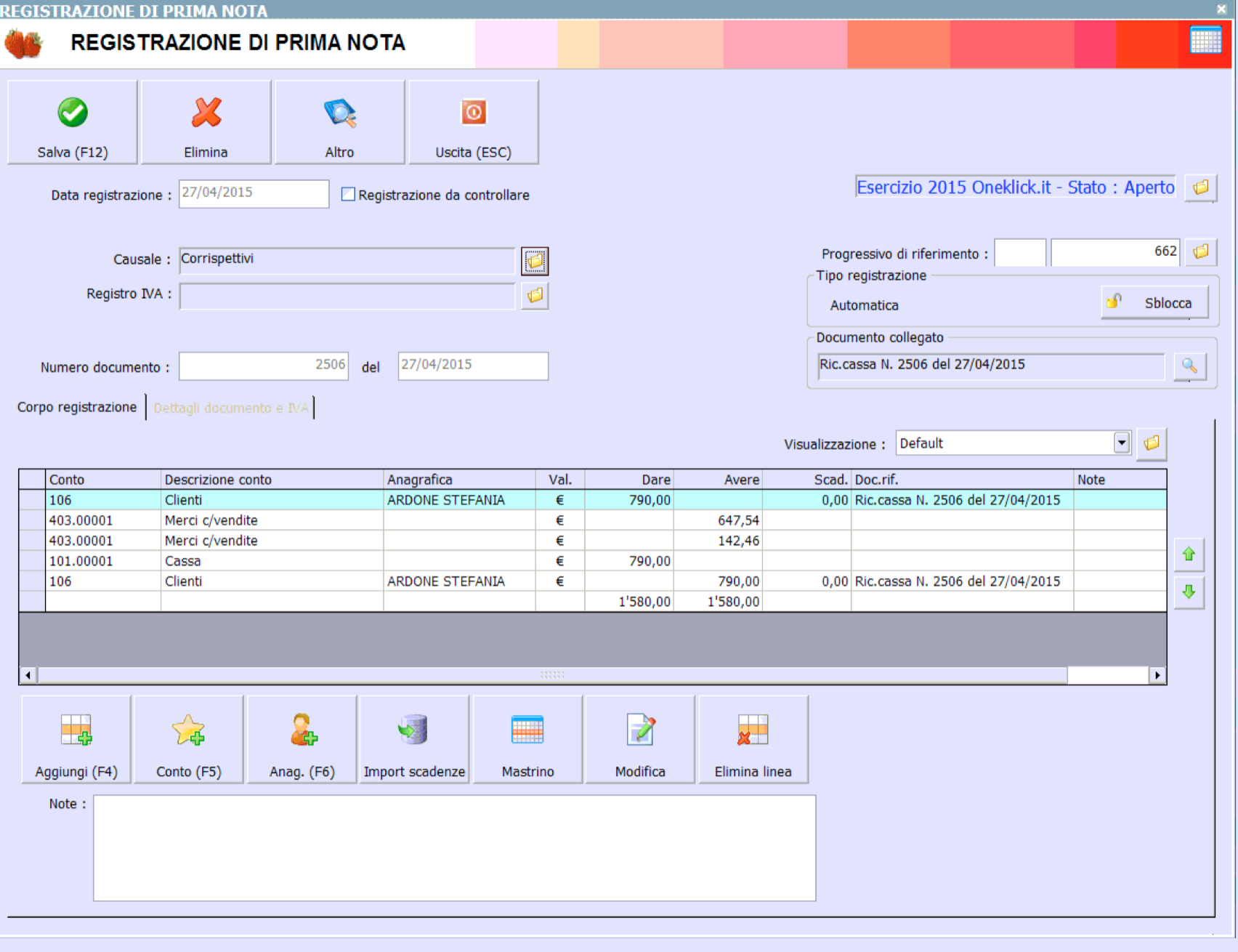Switch to Dettagli documento e IVA tab
Screen dimensions: 1238x952
tap(230, 408)
